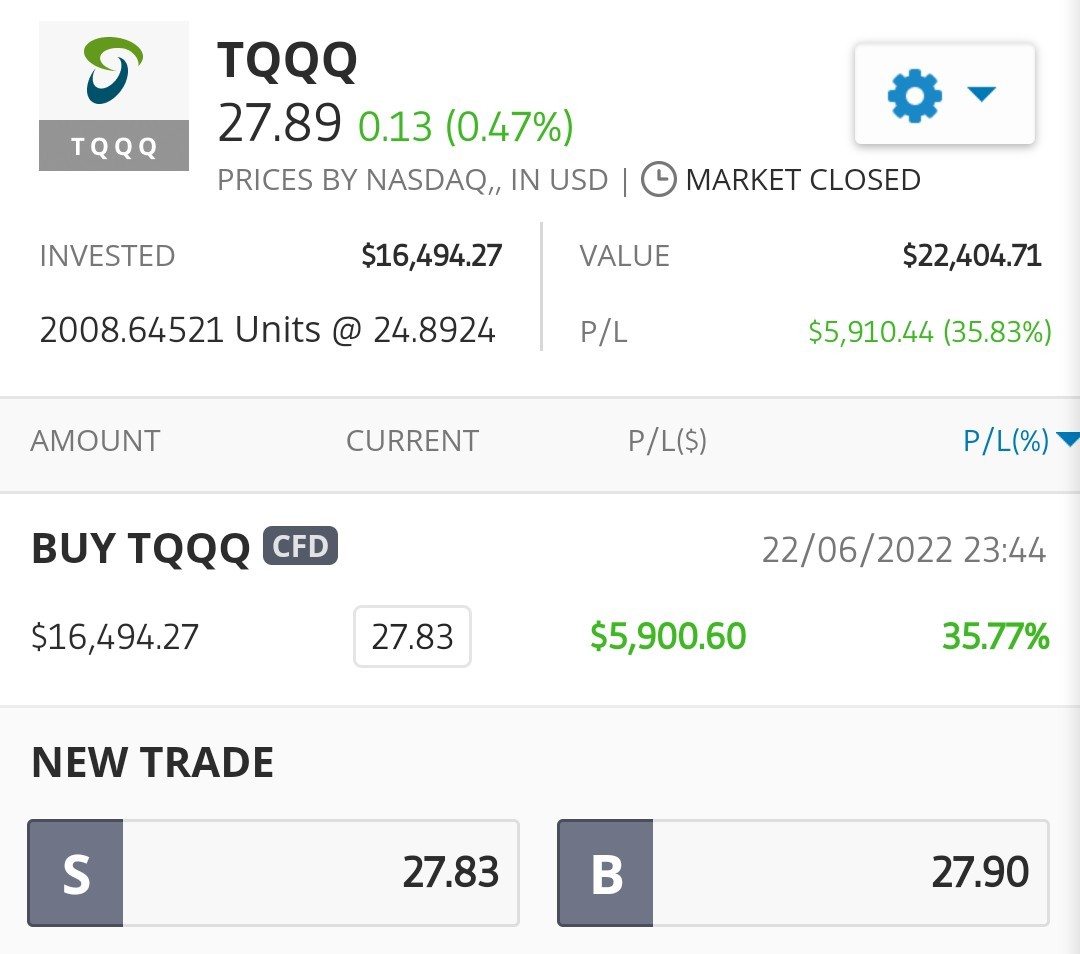
Task: Click the position profit $5,900.60
Action: [x=668, y=636]
